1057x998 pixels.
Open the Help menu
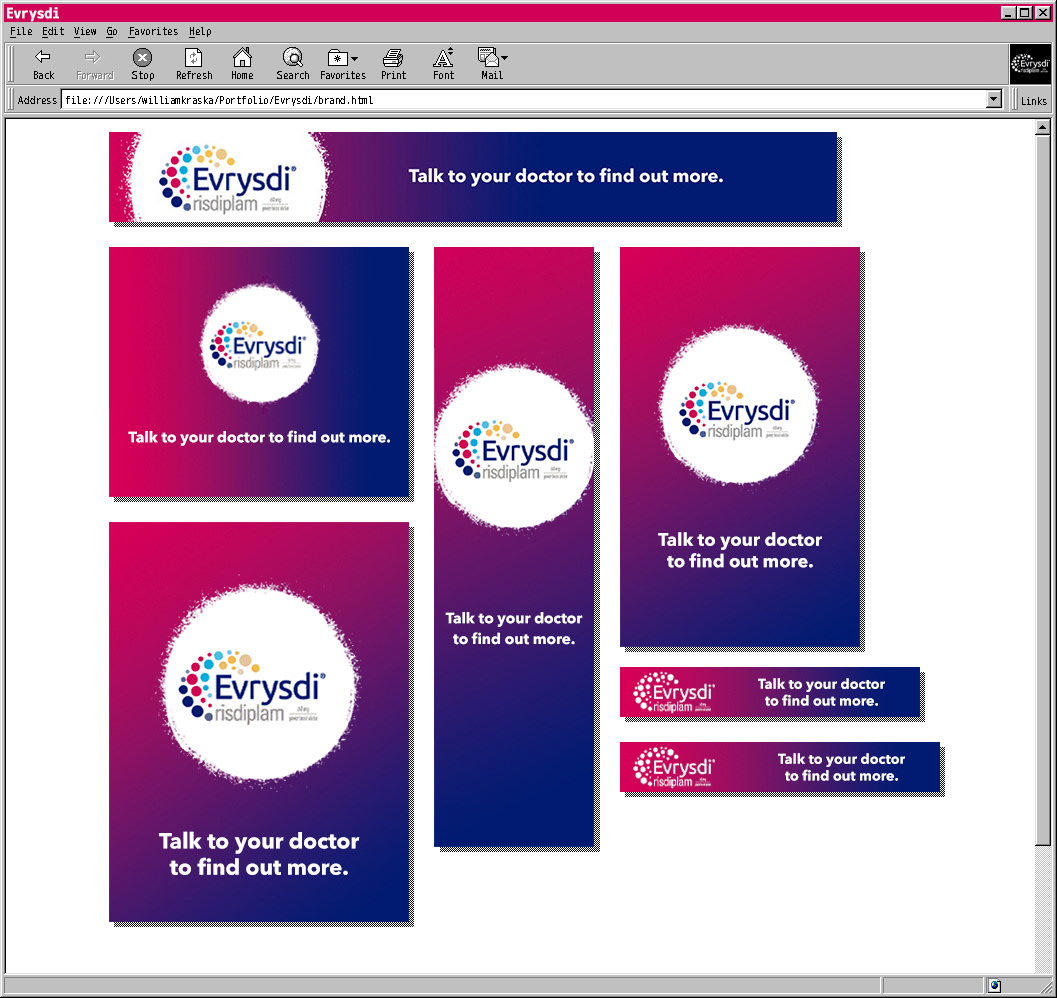pos(200,31)
